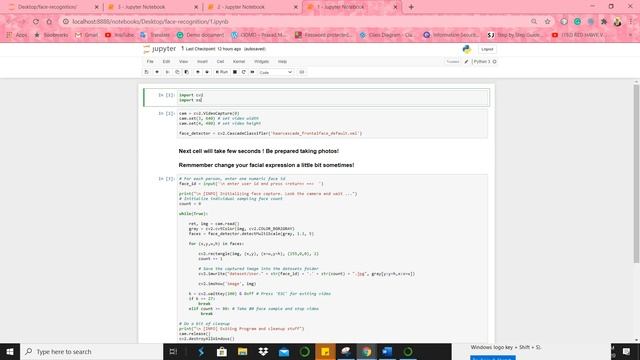The width and height of the screenshot is (640, 360).
Task: Open Microsoft Store from the taskbar
Action: [222, 351]
